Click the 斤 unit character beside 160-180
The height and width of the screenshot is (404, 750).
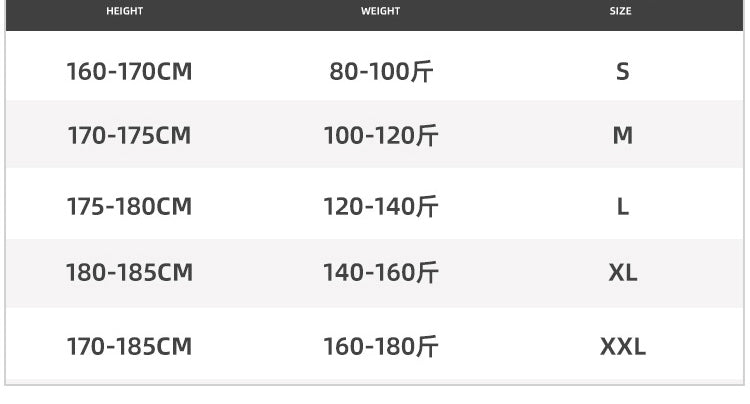click(427, 346)
